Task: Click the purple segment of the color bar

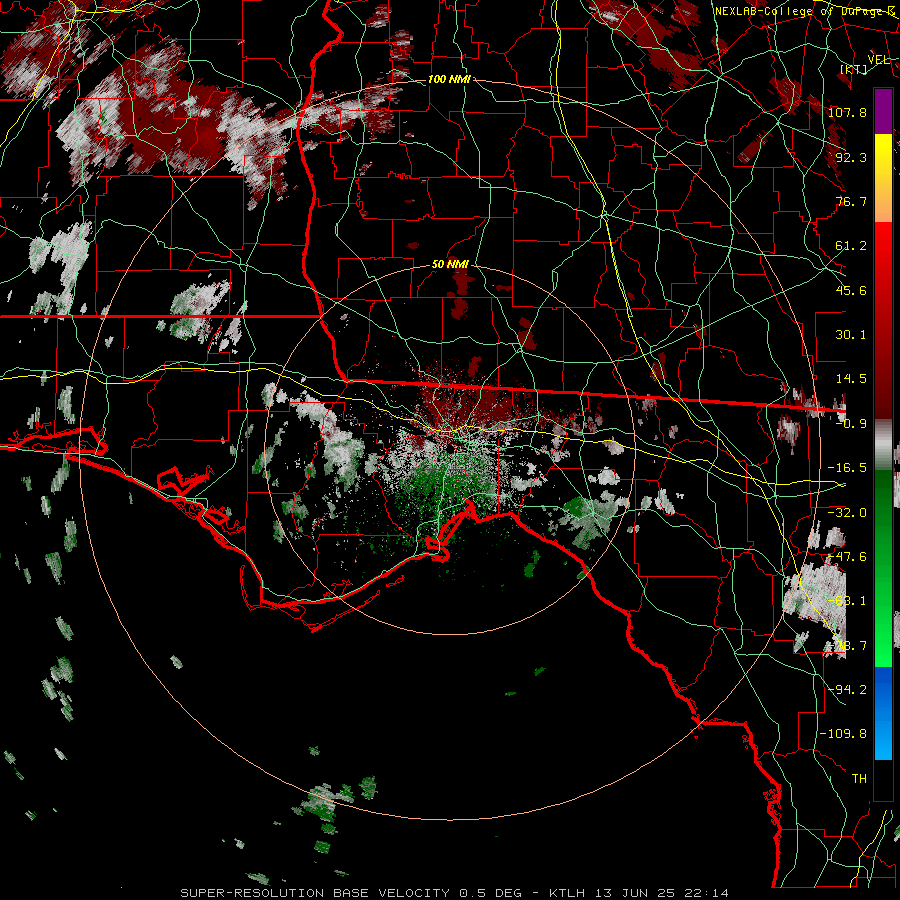Action: pos(883,111)
